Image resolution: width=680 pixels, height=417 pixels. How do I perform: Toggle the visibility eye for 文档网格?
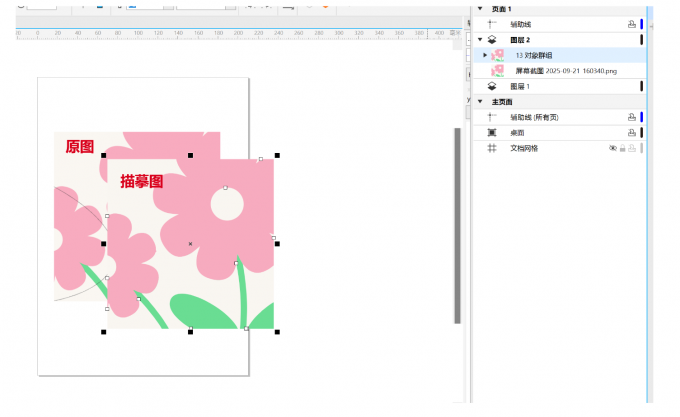coord(614,148)
